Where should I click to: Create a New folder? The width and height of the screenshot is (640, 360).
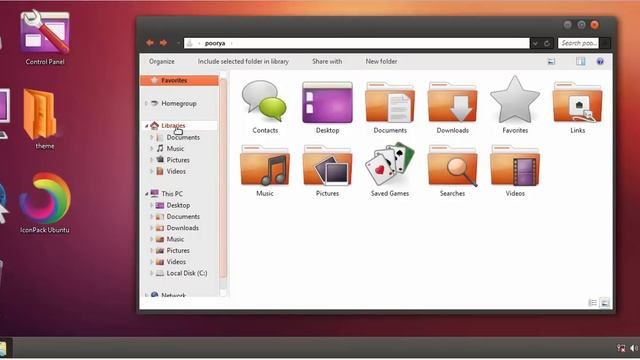(x=381, y=62)
